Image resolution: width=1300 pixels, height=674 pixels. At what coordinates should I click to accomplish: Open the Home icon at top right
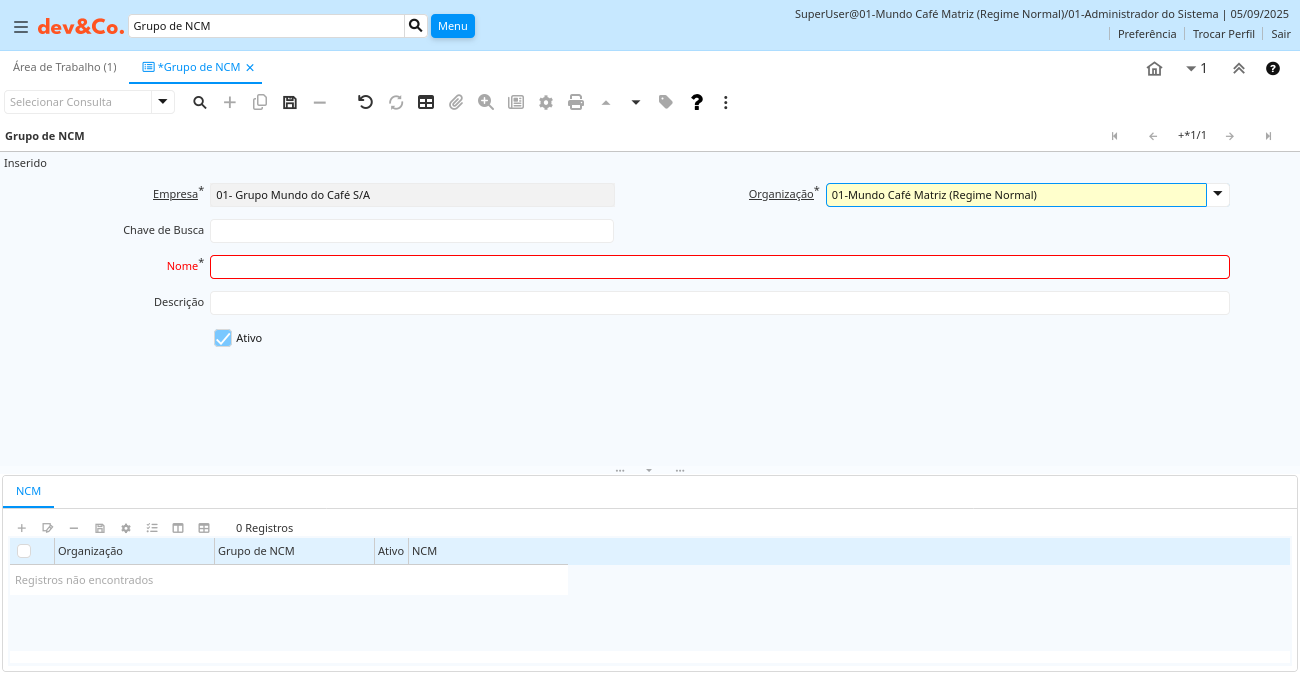[x=1154, y=68]
